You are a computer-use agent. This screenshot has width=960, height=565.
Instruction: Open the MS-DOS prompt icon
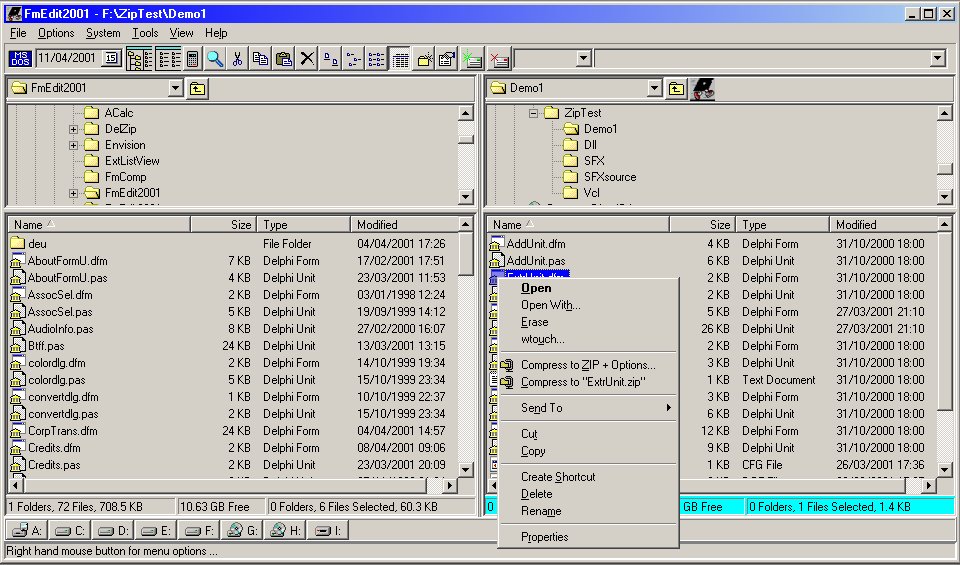20,59
